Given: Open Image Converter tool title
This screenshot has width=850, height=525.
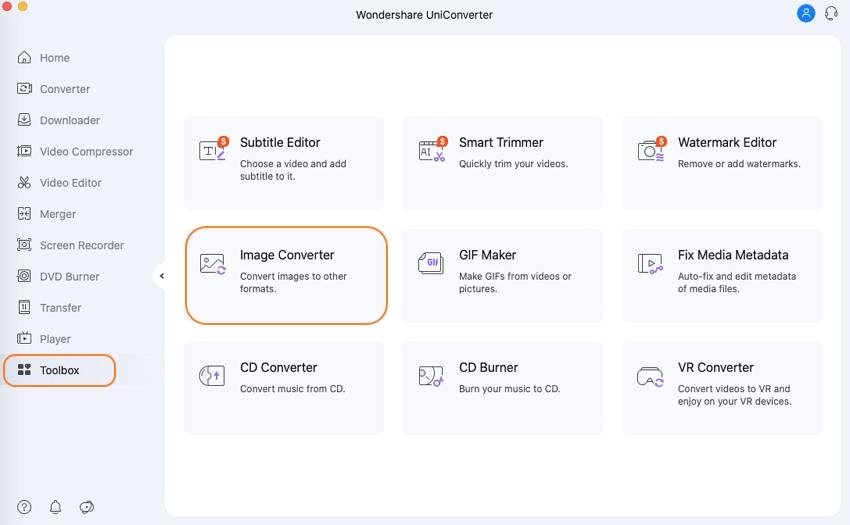Looking at the screenshot, I should point(287,255).
